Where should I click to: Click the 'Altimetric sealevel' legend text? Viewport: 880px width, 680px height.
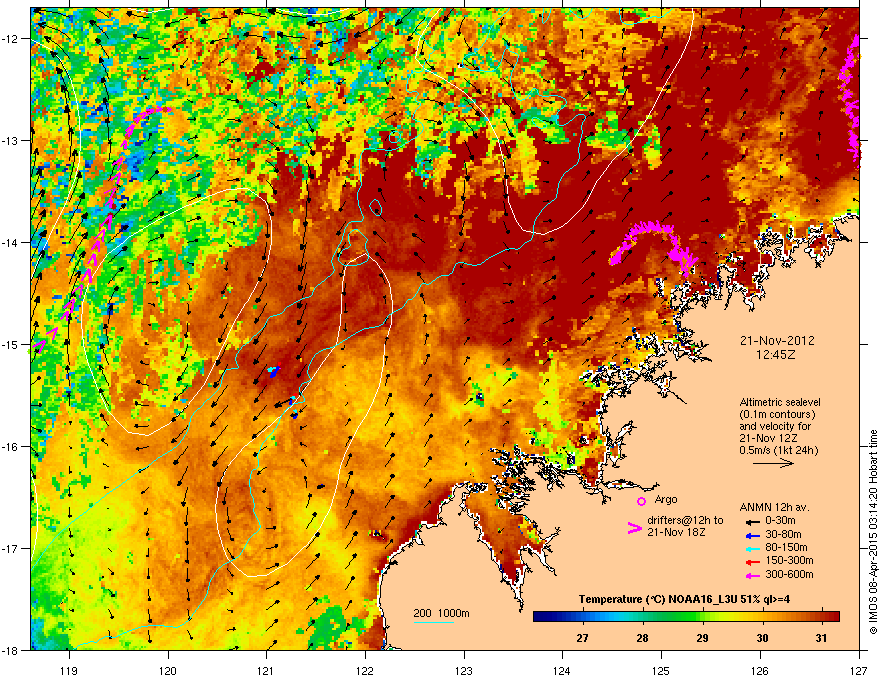point(780,402)
